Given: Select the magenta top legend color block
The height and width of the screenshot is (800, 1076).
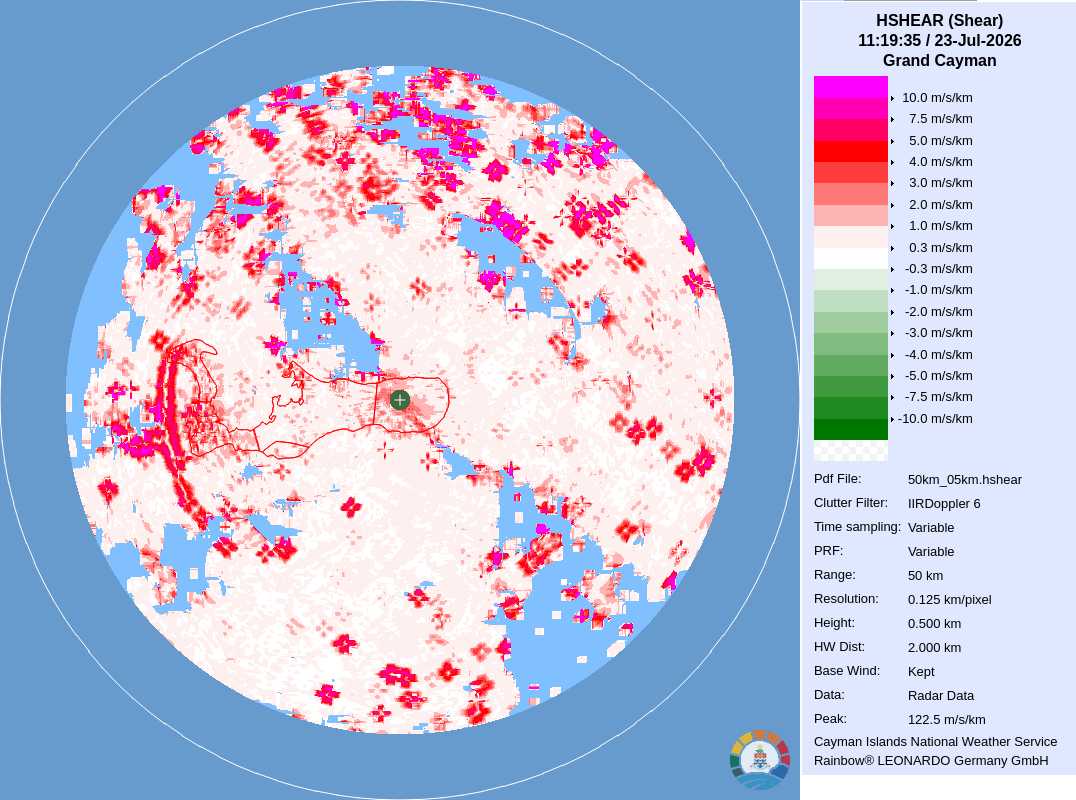Looking at the screenshot, I should point(851,87).
